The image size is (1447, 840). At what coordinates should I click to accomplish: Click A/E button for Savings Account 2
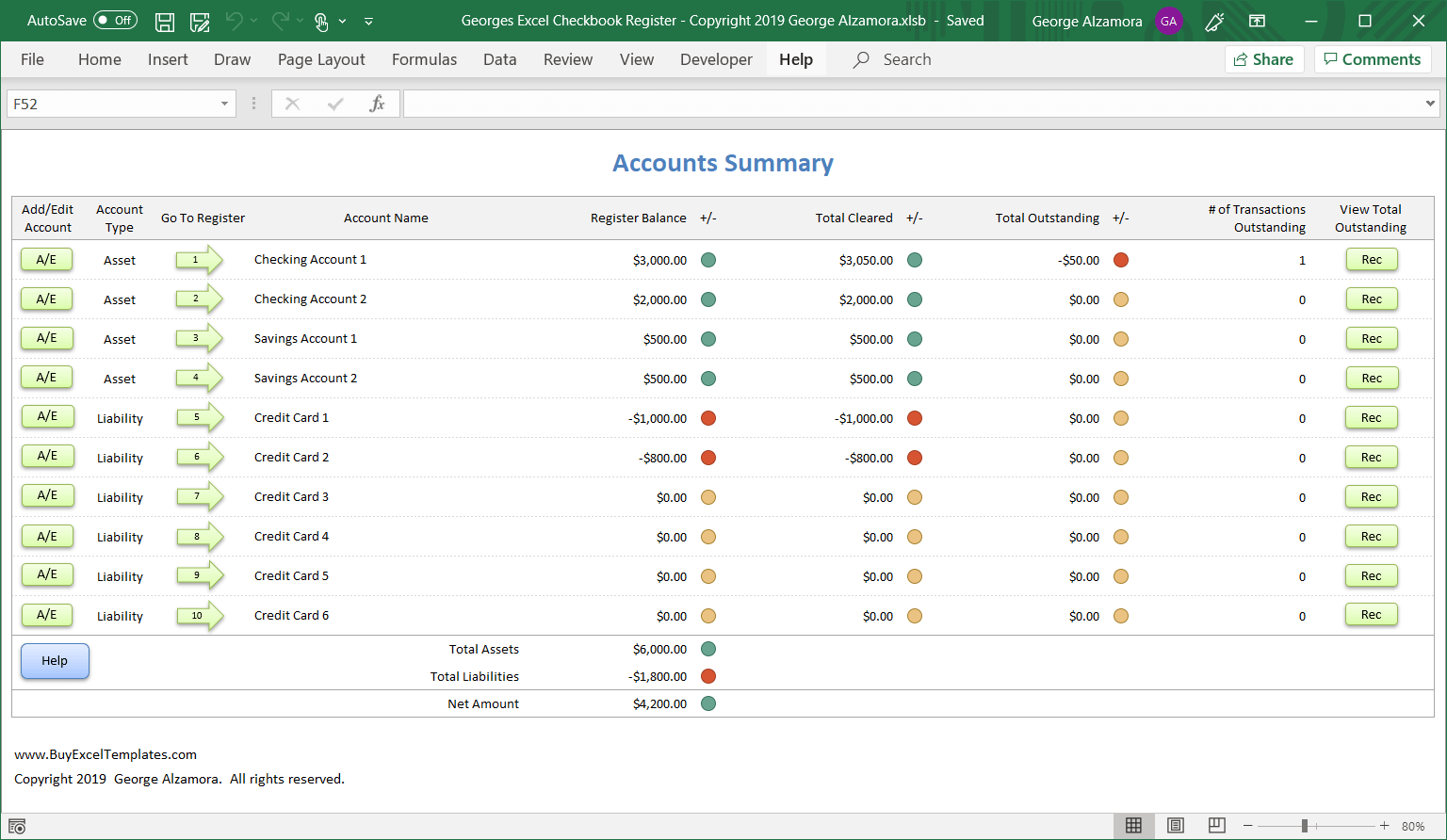pos(46,378)
